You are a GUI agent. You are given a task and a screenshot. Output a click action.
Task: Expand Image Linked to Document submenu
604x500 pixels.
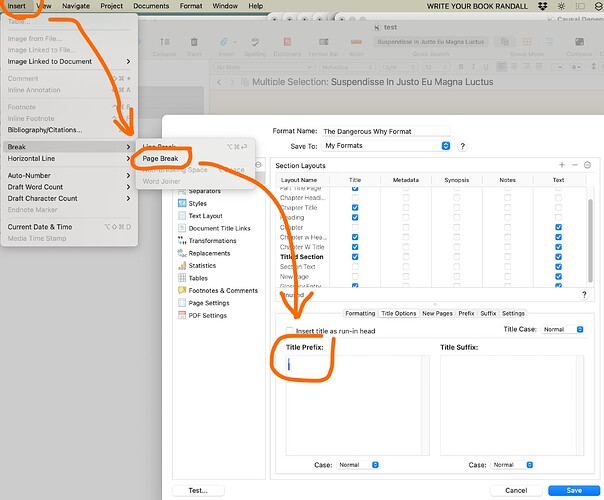(69, 62)
